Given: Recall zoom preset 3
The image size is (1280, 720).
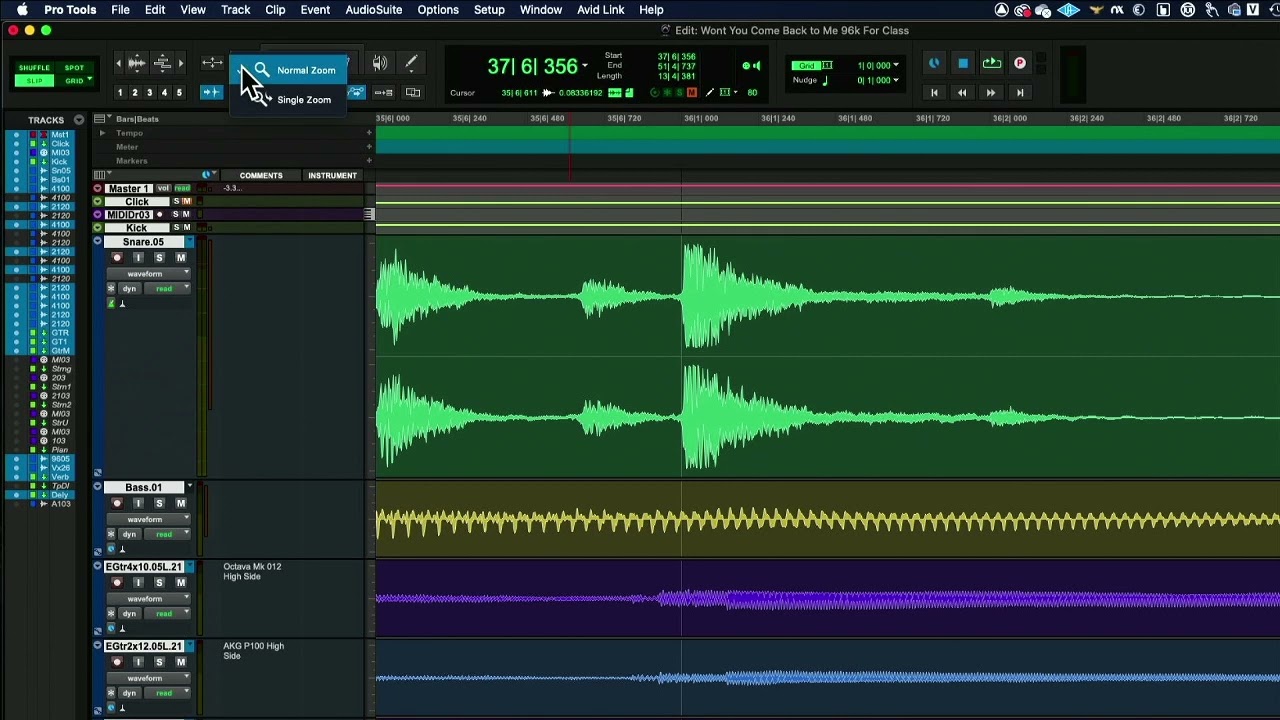Looking at the screenshot, I should pyautogui.click(x=149, y=93).
